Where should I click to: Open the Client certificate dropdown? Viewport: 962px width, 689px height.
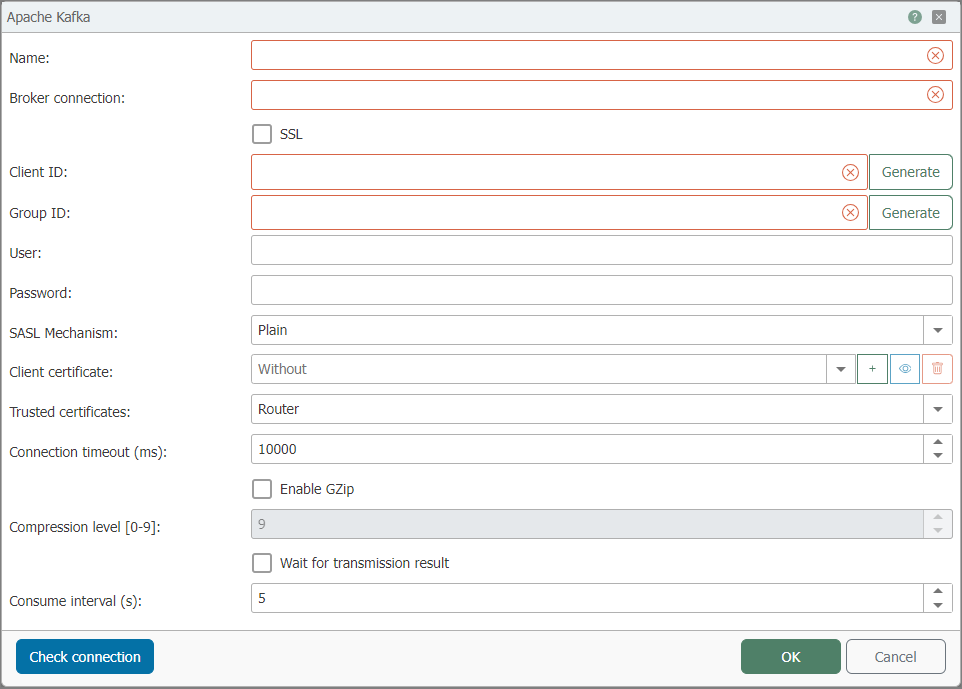841,369
